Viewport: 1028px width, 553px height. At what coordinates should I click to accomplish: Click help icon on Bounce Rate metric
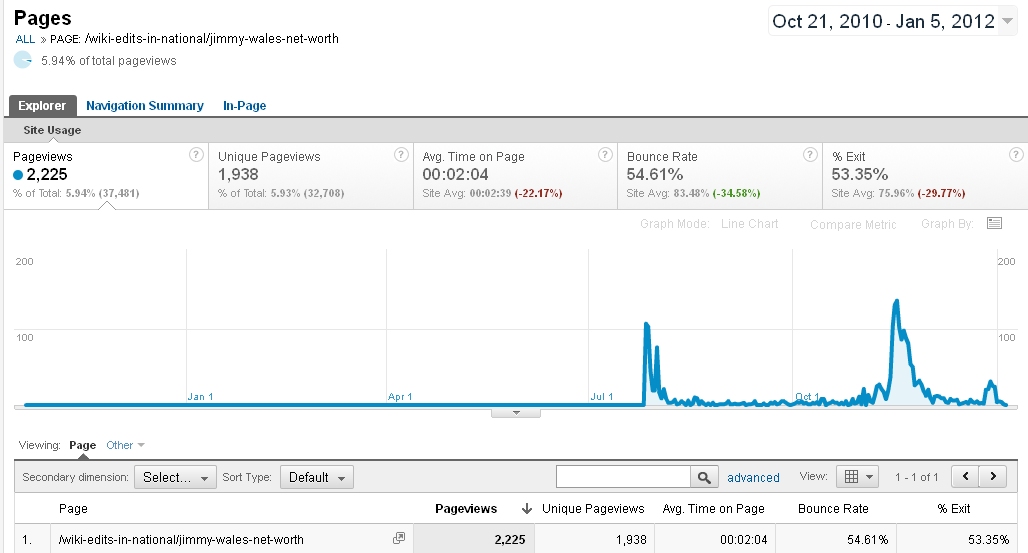[x=810, y=155]
